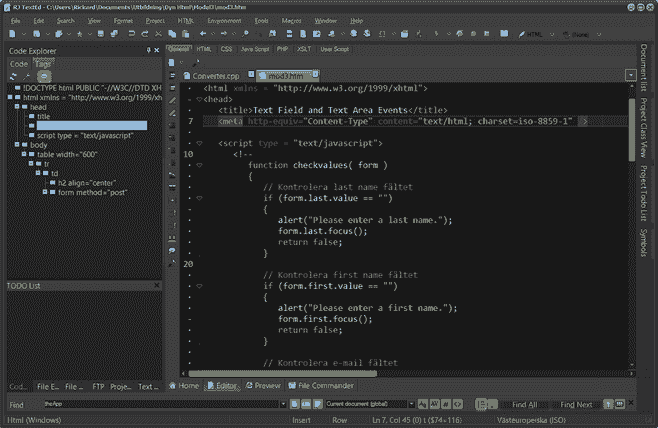The image size is (658, 428).
Task: Open the Project Class View side panel
Action: pyautogui.click(x=643, y=128)
